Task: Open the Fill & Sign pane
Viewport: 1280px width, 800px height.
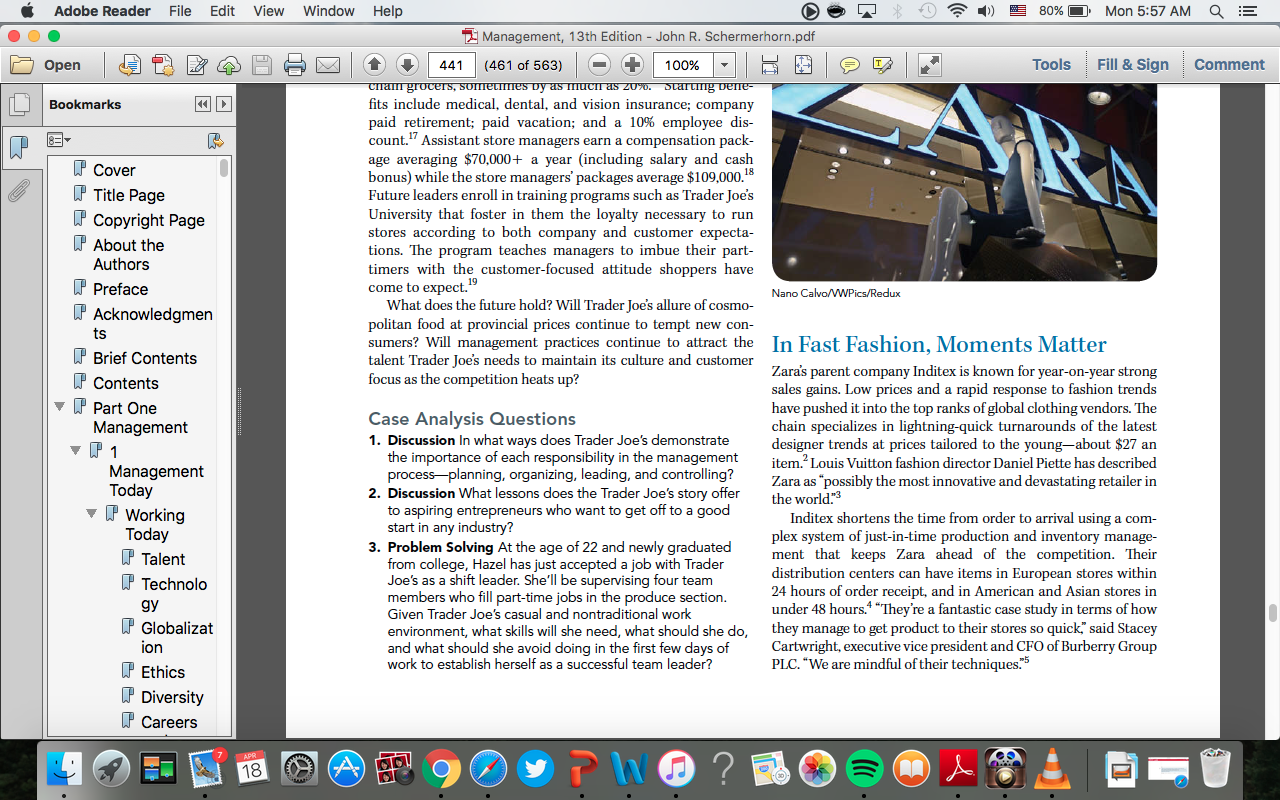Action: point(1133,65)
